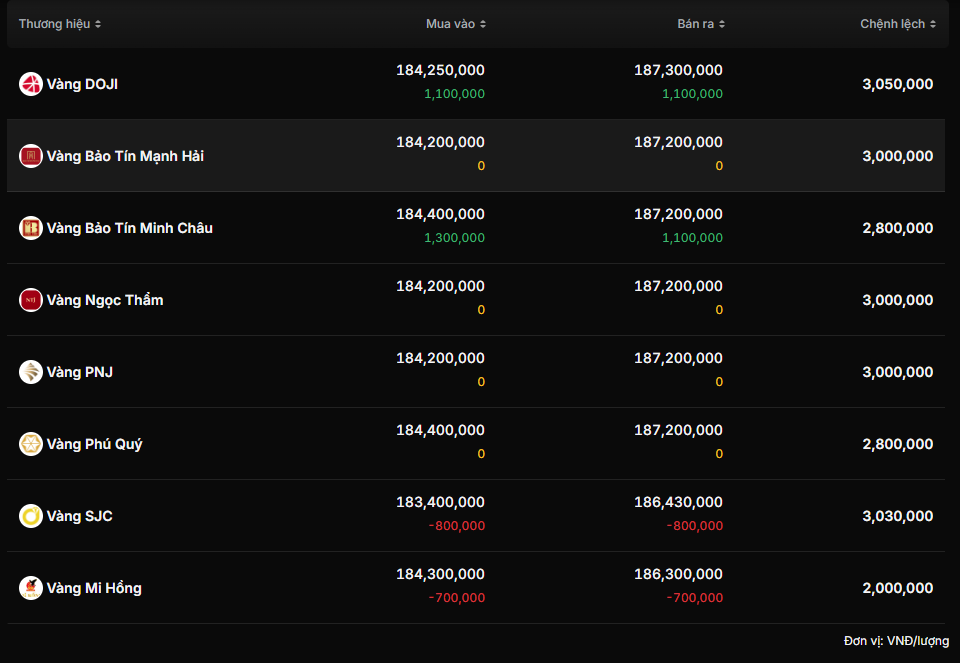This screenshot has height=663, width=960.
Task: Click the Vàng PNJ logo icon
Action: tap(30, 372)
